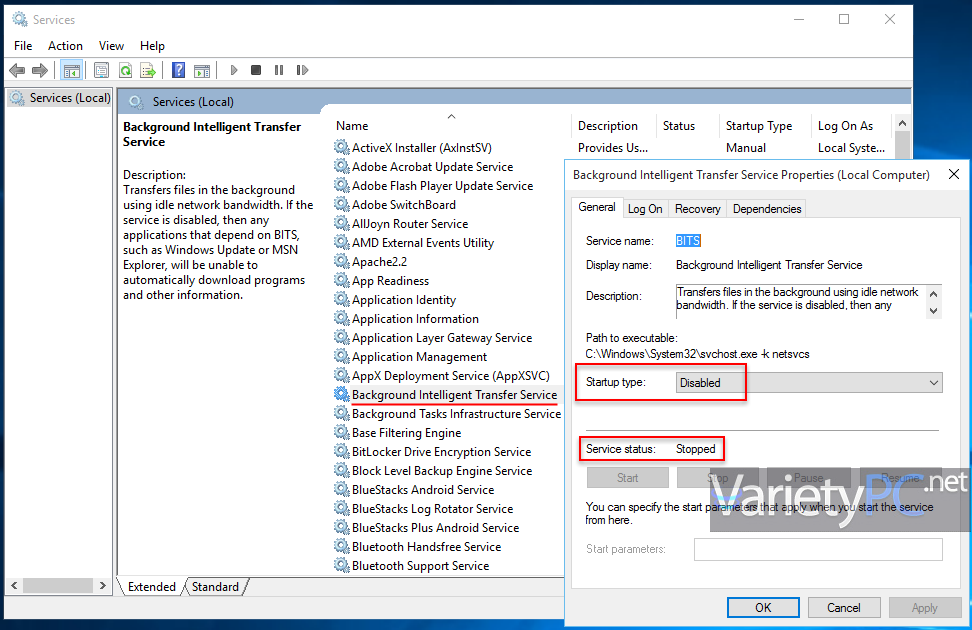Open the View menu

click(x=111, y=46)
